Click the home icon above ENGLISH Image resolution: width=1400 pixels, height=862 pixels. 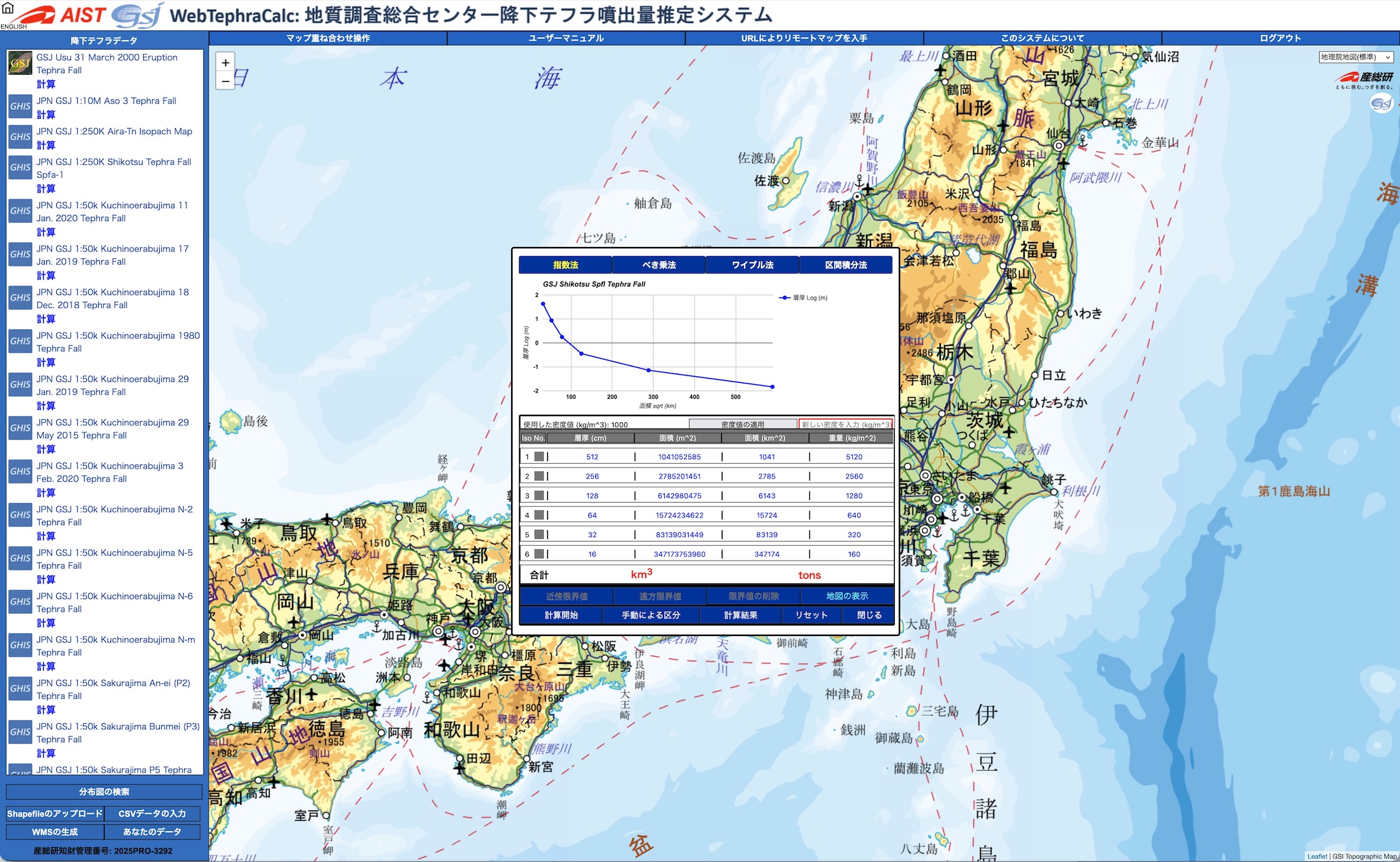(x=8, y=8)
